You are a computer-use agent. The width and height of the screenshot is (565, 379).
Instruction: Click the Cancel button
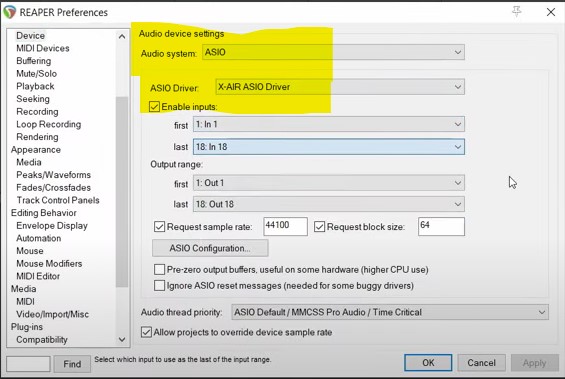coord(481,363)
